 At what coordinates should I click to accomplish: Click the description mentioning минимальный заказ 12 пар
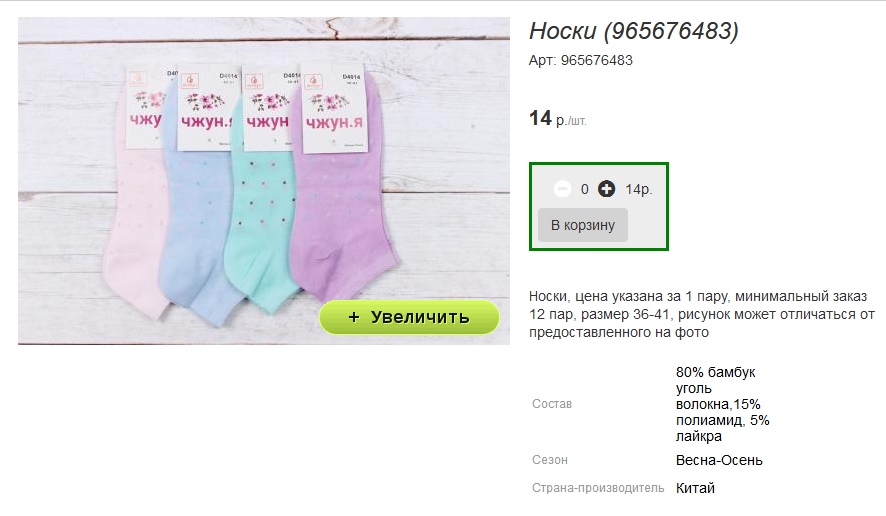coord(702,314)
